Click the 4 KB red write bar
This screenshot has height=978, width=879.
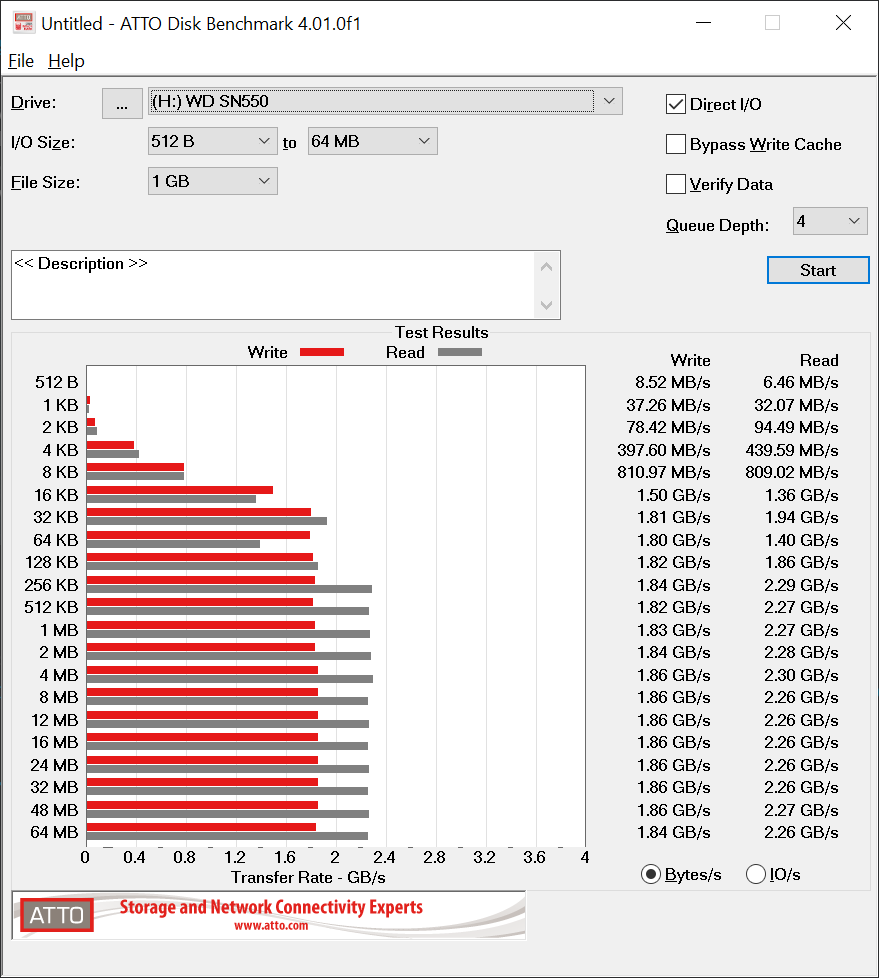point(110,445)
